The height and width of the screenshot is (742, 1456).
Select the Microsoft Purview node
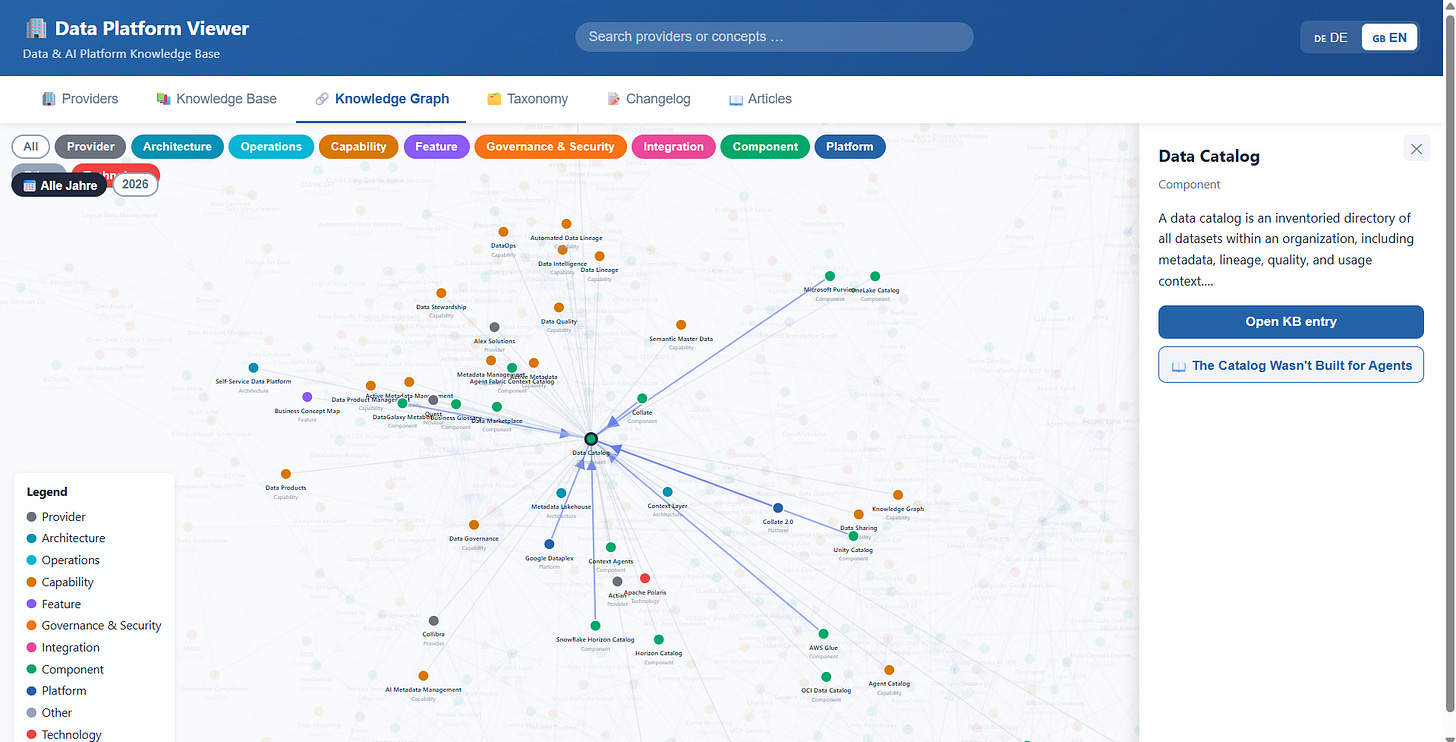pos(830,276)
